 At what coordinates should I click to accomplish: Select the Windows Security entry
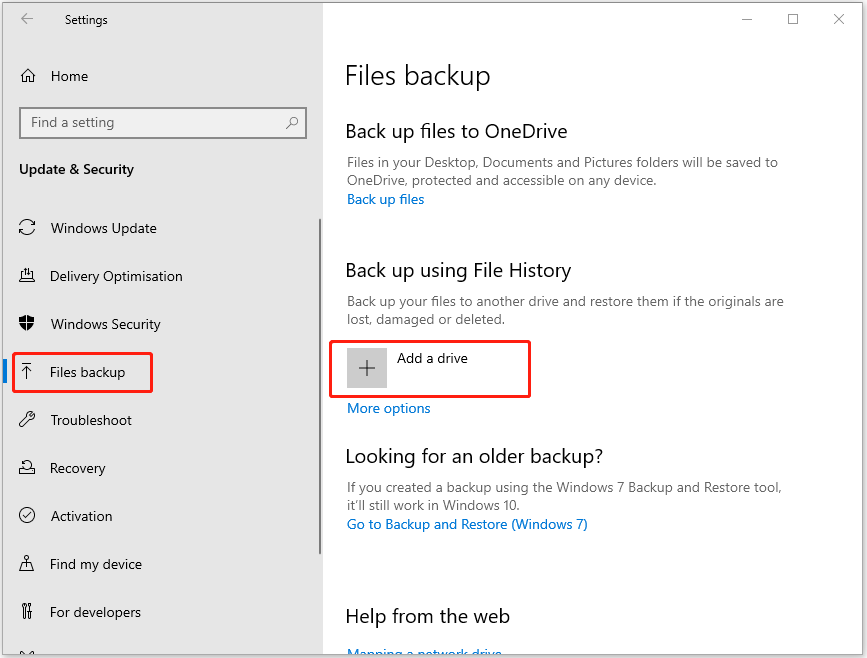pyautogui.click(x=106, y=324)
